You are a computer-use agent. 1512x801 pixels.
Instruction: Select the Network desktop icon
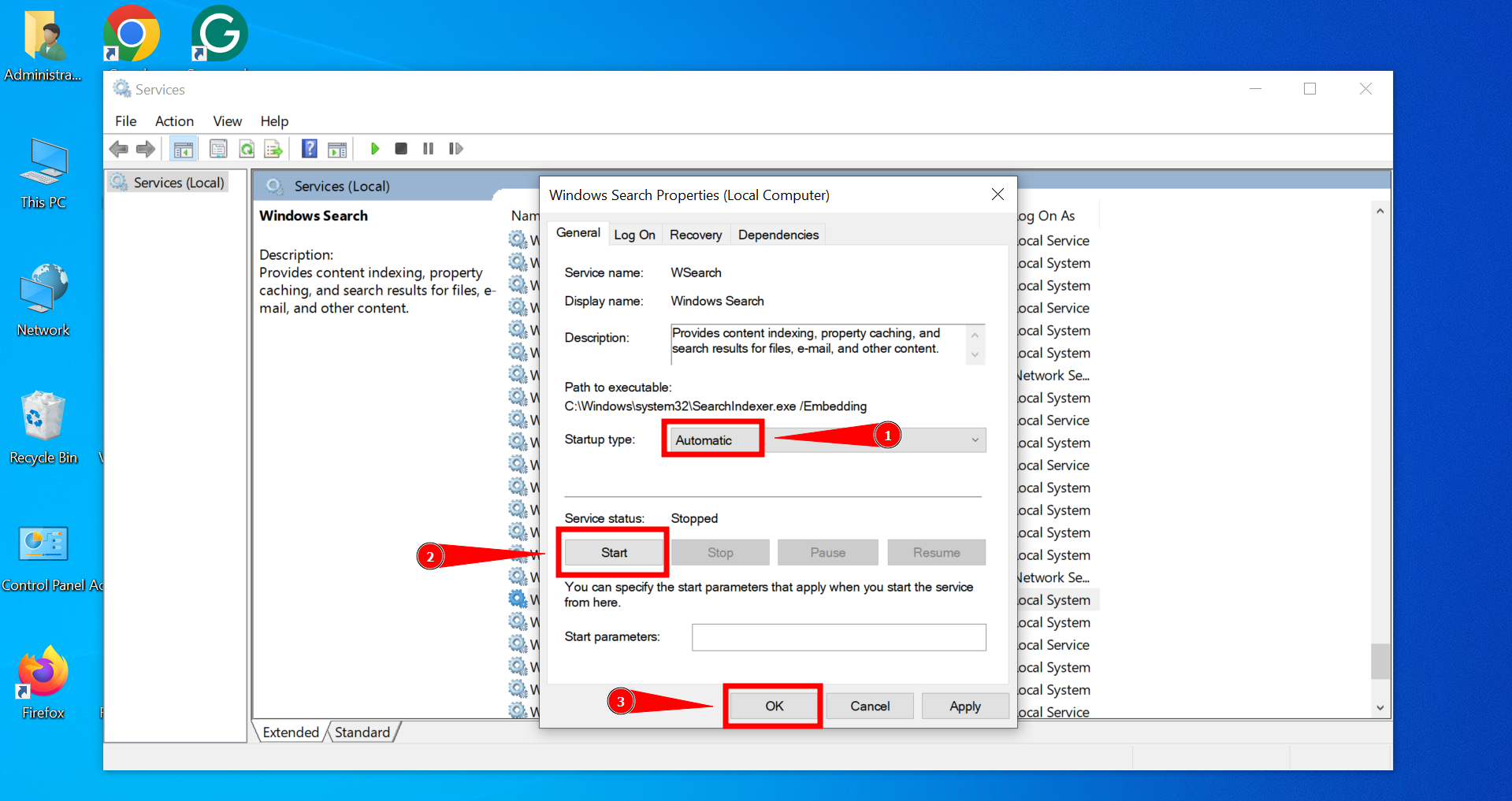coord(43,300)
